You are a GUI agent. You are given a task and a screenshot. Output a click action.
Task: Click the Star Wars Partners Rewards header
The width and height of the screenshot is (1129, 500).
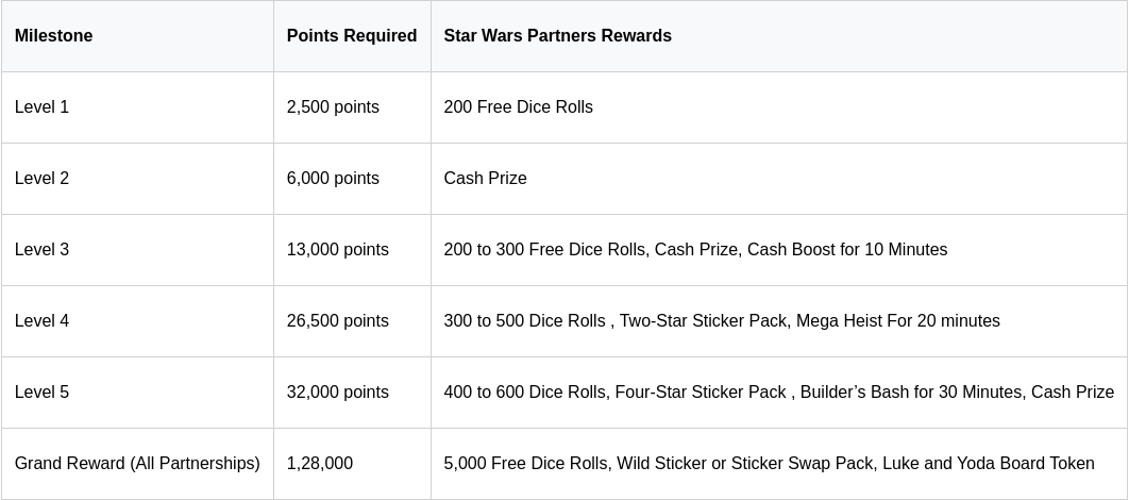(x=557, y=36)
